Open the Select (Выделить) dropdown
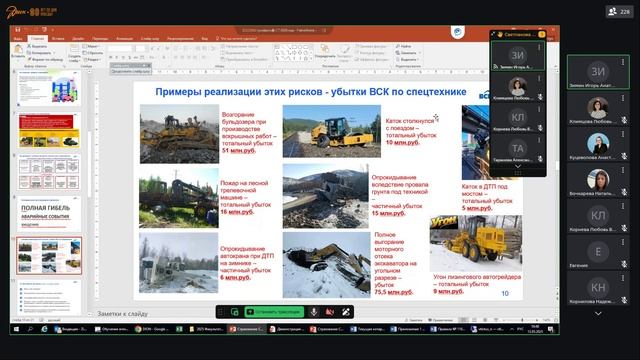Screen dimensions: 640x360 [407, 59]
